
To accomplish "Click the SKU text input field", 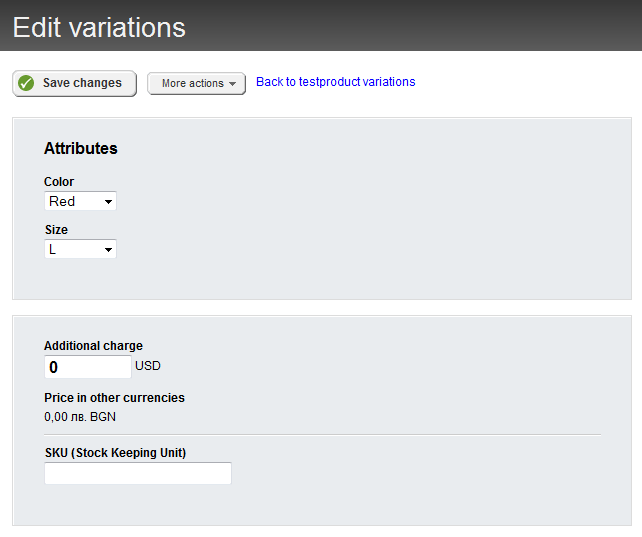I will click(x=138, y=473).
